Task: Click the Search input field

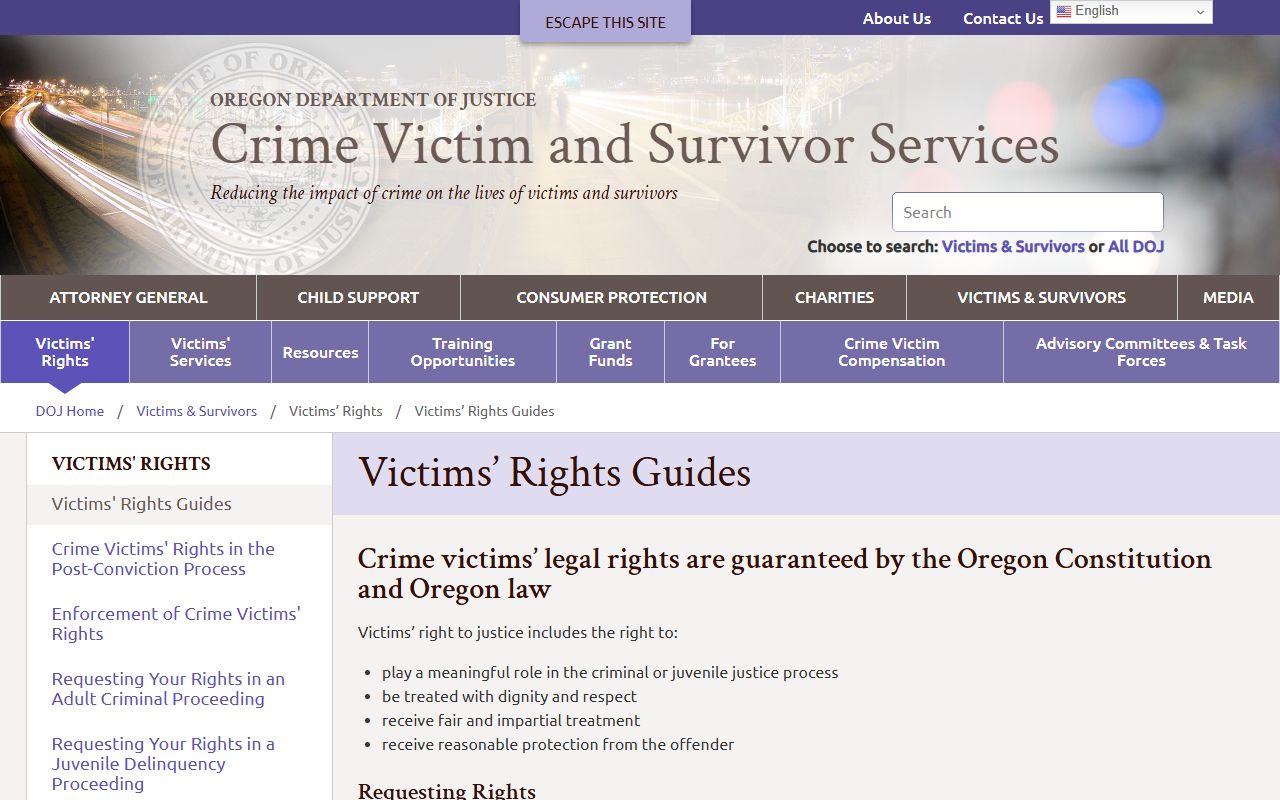Action: 1028,212
